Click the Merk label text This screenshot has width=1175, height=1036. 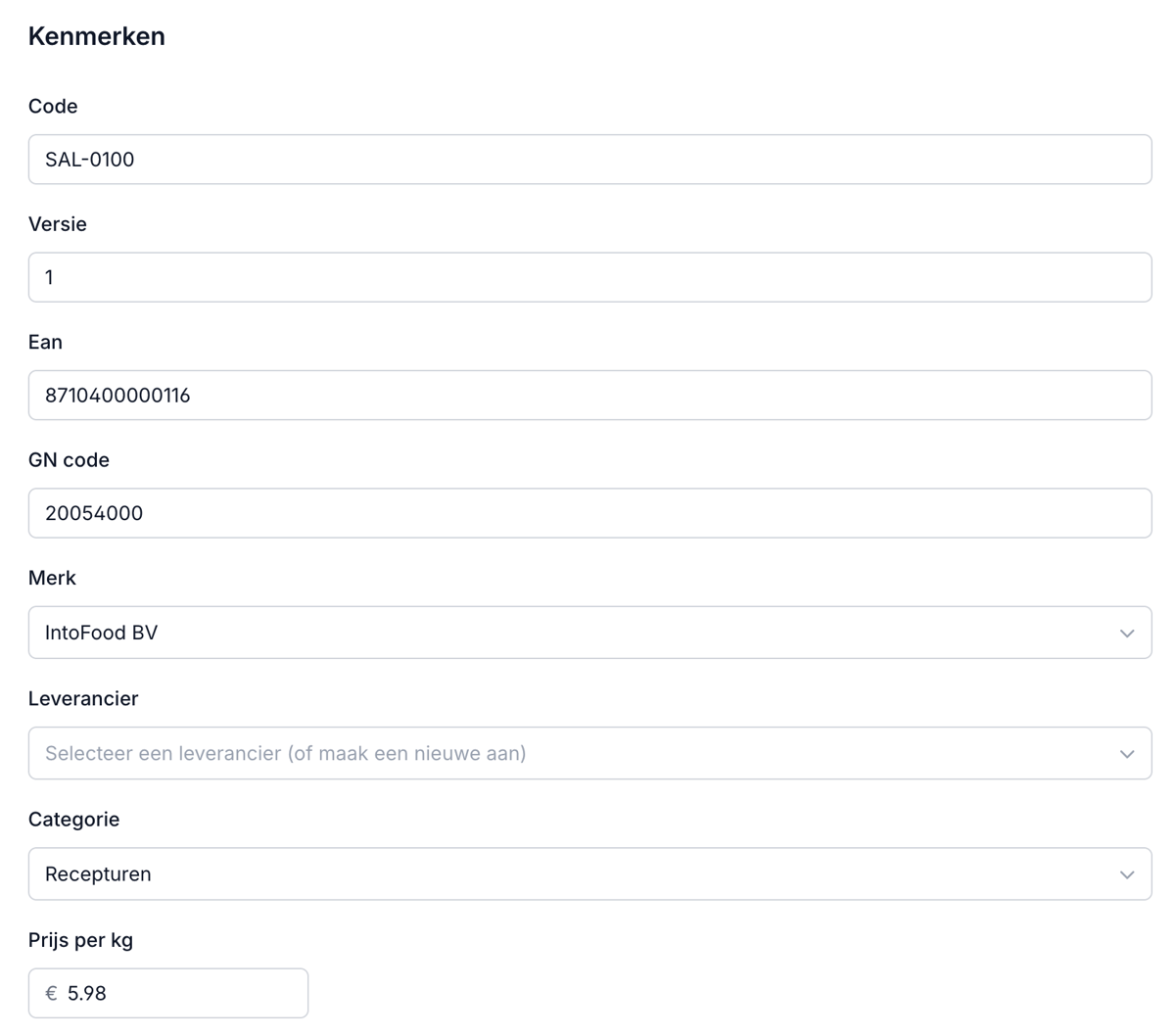click(x=52, y=578)
